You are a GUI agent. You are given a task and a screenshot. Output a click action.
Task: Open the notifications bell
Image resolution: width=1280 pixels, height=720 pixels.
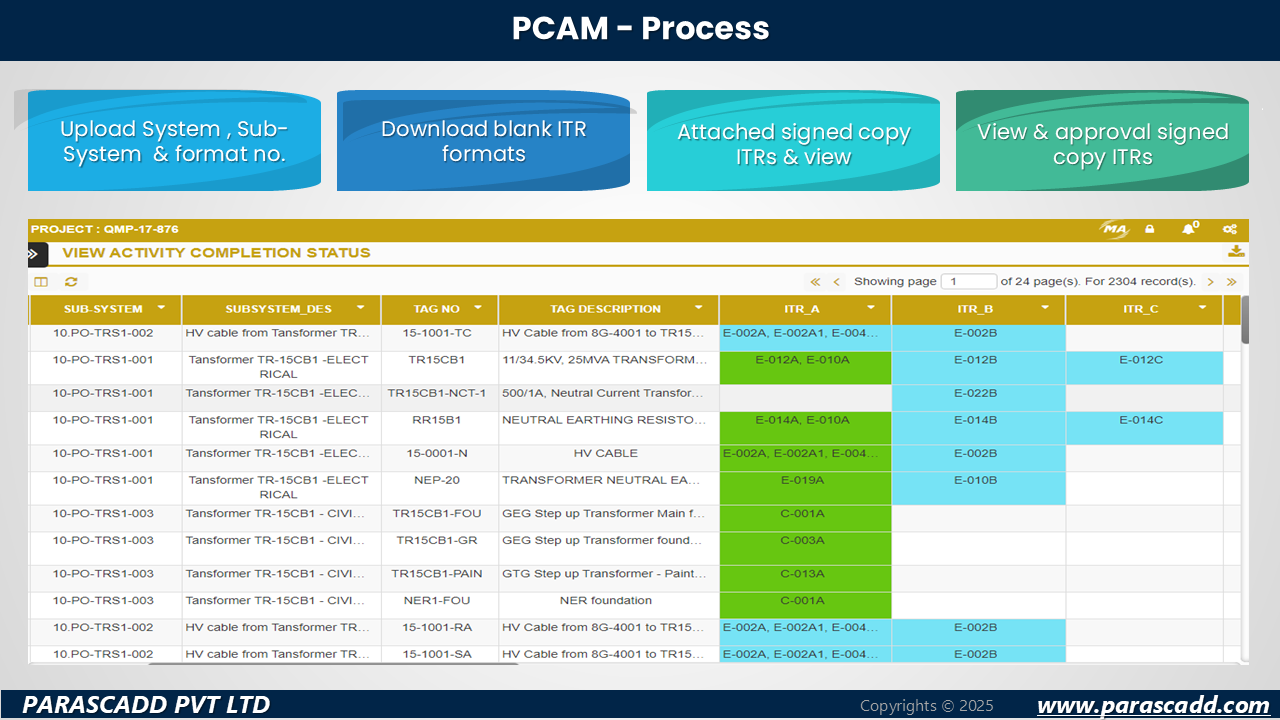point(1189,229)
